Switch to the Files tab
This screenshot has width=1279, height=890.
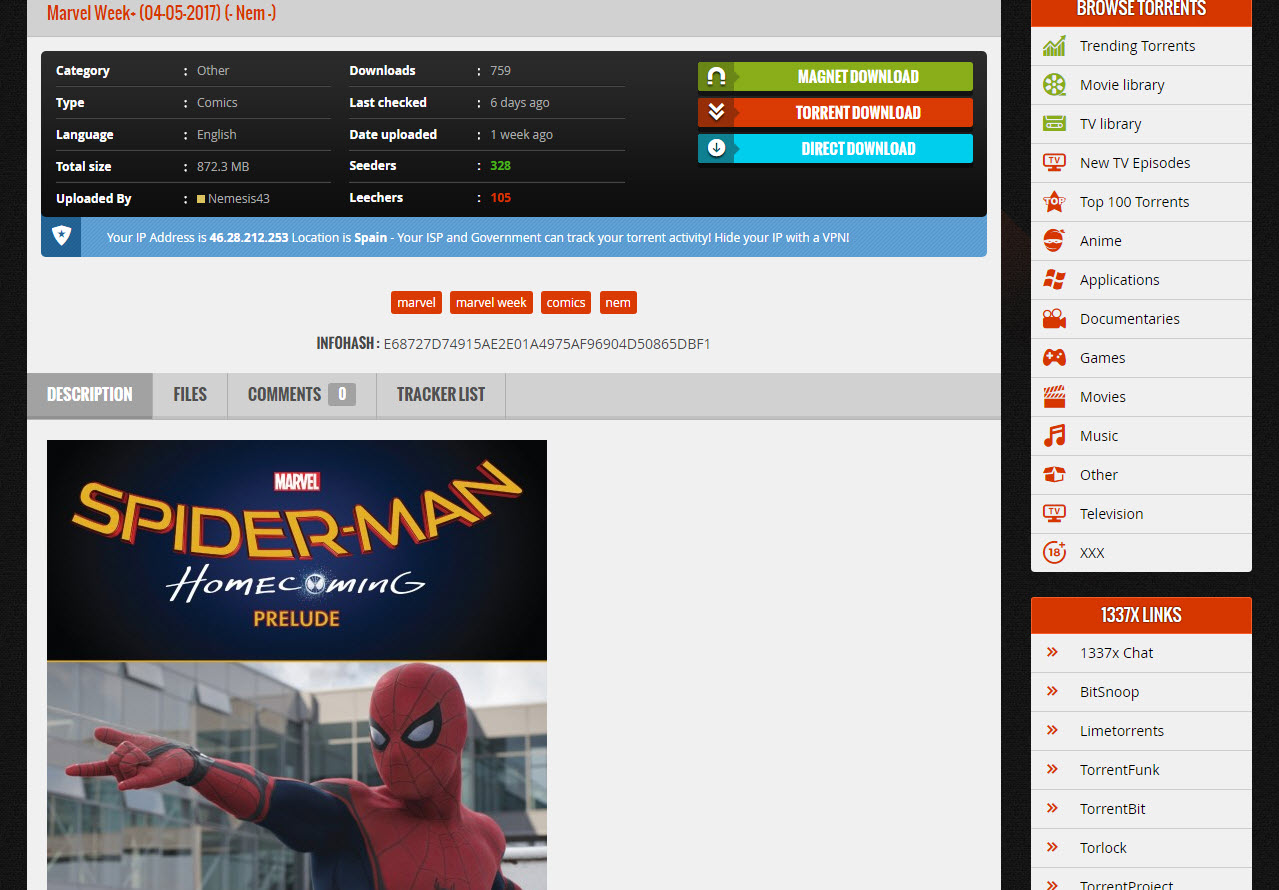190,395
